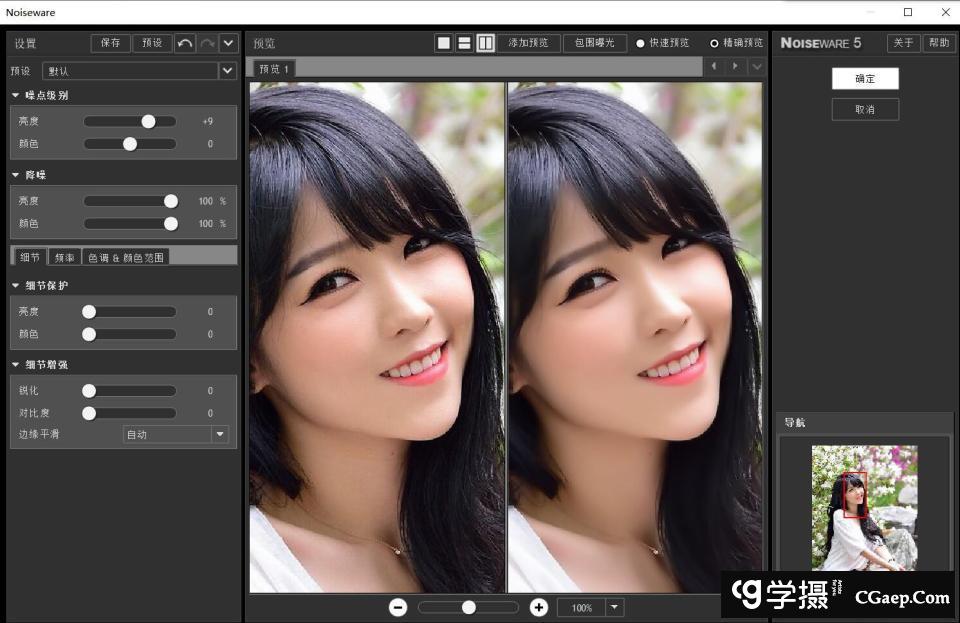
Task: Open the 预设 preset dropdown (默认)
Action: [227, 71]
